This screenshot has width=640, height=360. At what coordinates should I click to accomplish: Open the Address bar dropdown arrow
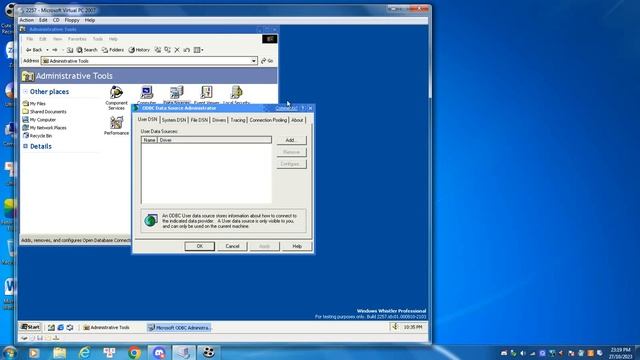click(253, 61)
